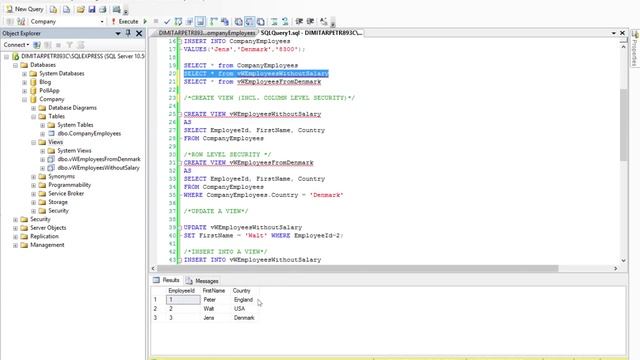This screenshot has height=360, width=640.
Task: Switch to SQLQuery1.sql tab
Action: point(311,33)
